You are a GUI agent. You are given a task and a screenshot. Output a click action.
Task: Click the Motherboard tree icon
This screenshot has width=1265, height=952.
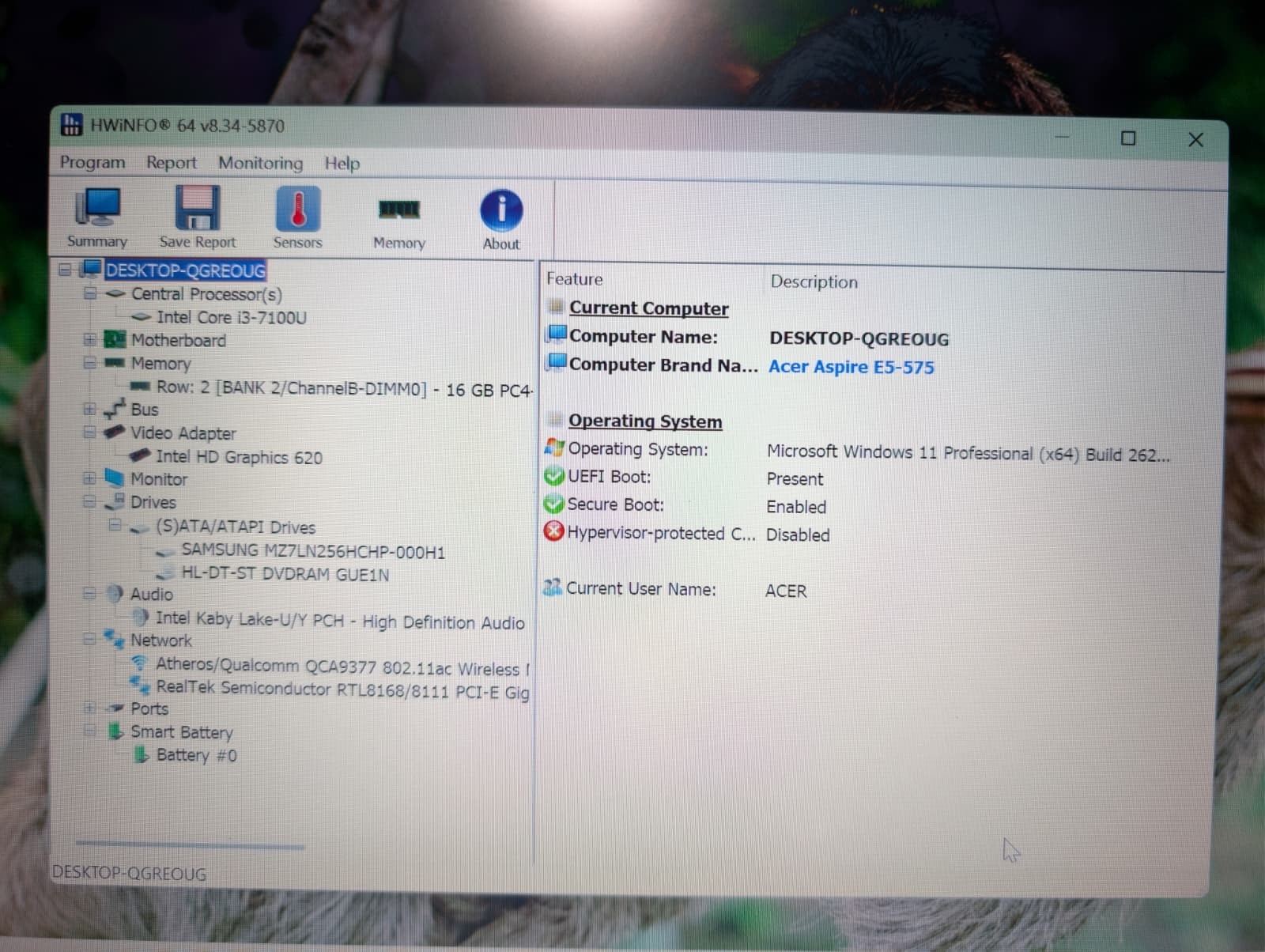pyautogui.click(x=115, y=340)
